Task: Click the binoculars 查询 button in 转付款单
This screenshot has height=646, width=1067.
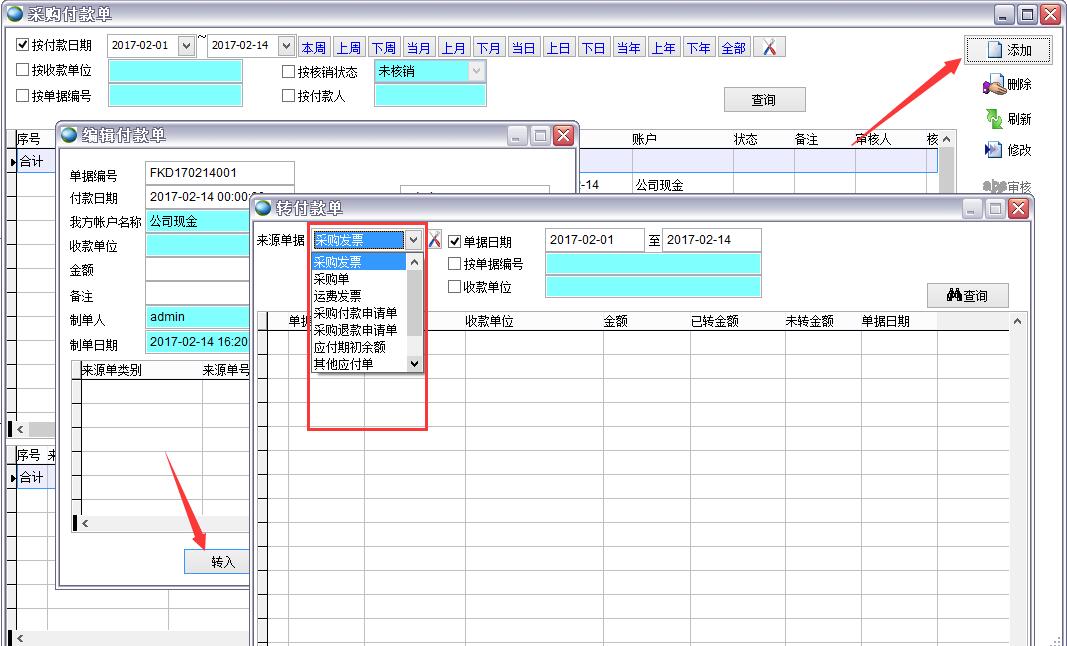Action: pos(966,295)
